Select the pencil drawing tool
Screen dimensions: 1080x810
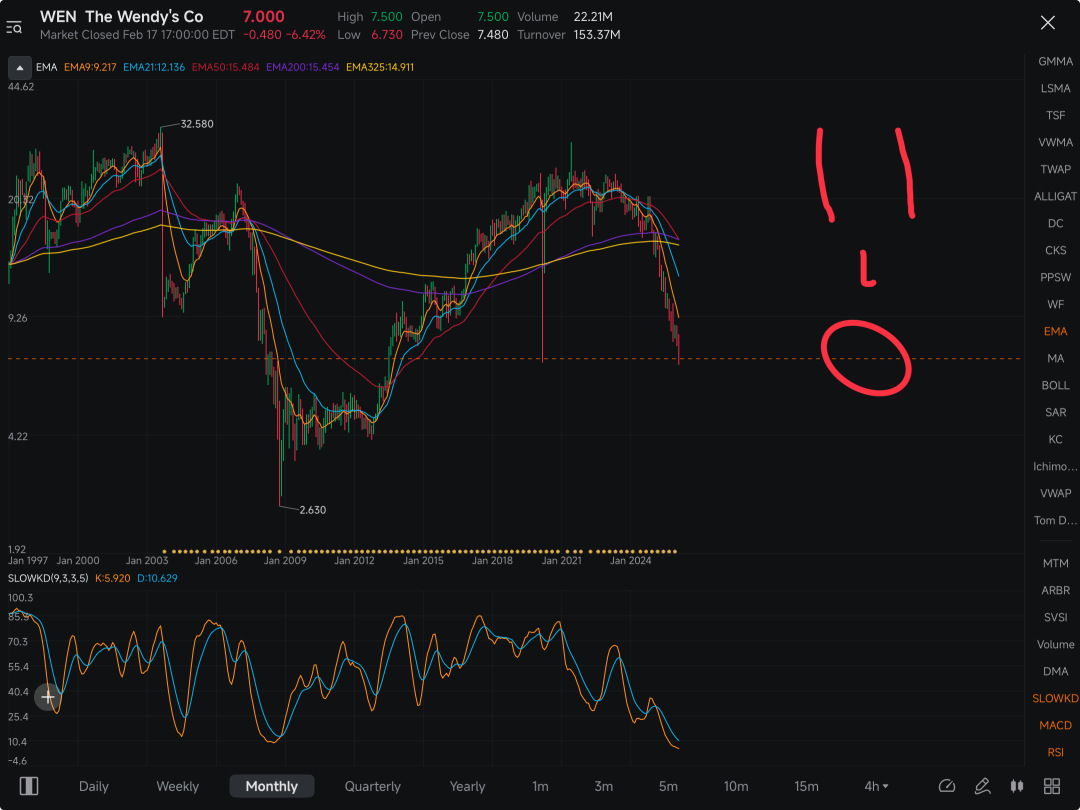(982, 786)
